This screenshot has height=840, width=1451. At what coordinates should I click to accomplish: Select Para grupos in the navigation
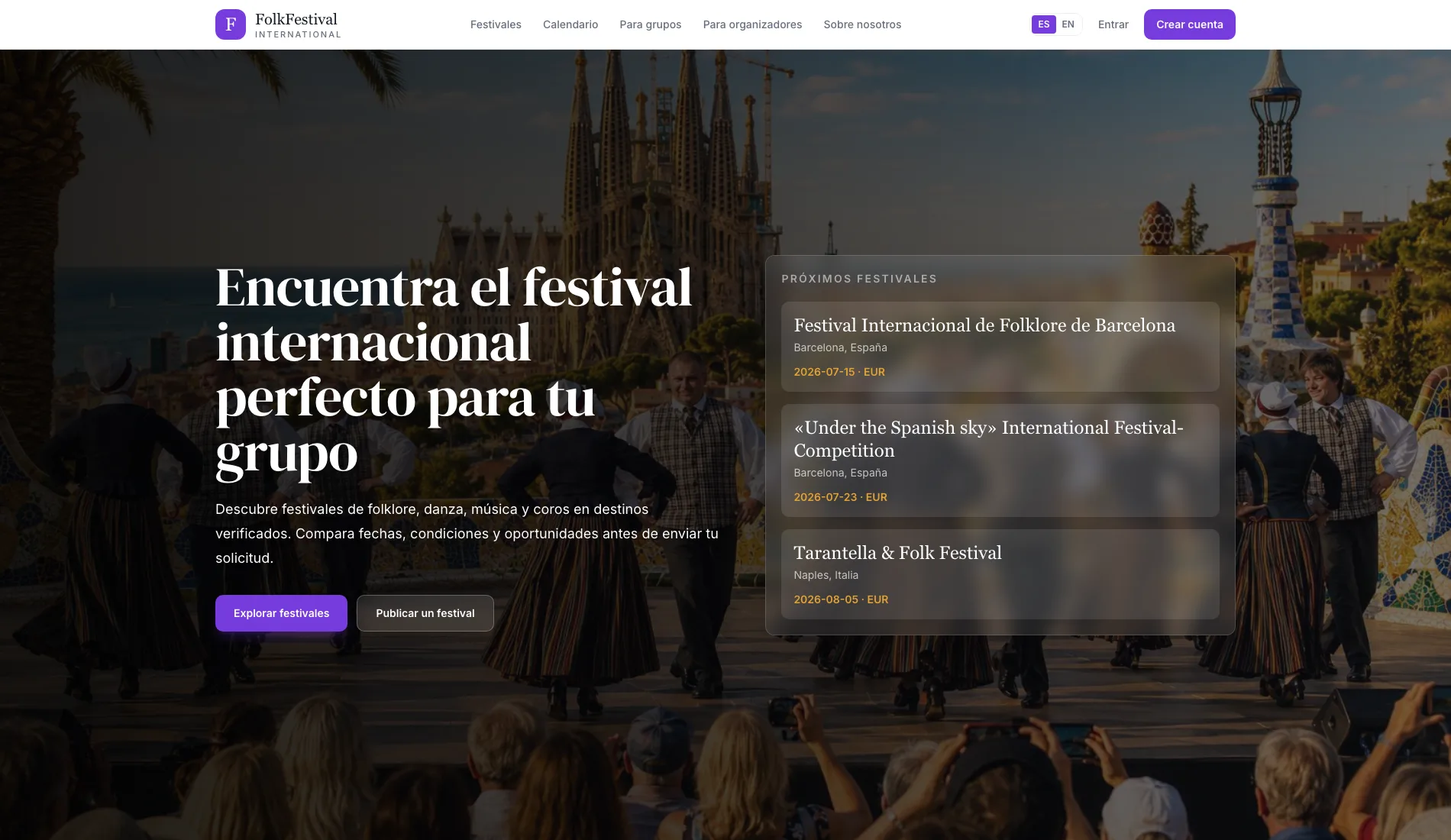pyautogui.click(x=651, y=24)
